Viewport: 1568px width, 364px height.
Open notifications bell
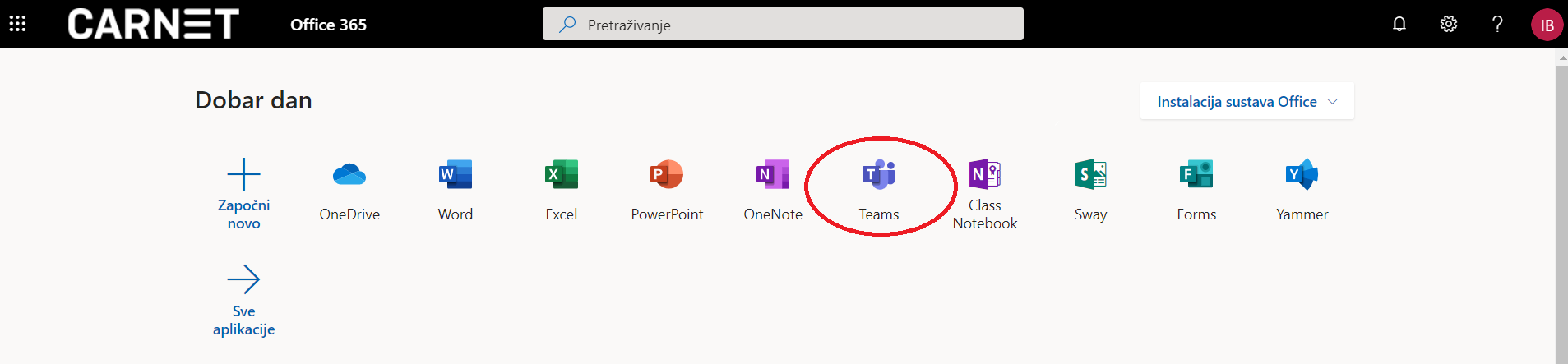tap(1399, 24)
